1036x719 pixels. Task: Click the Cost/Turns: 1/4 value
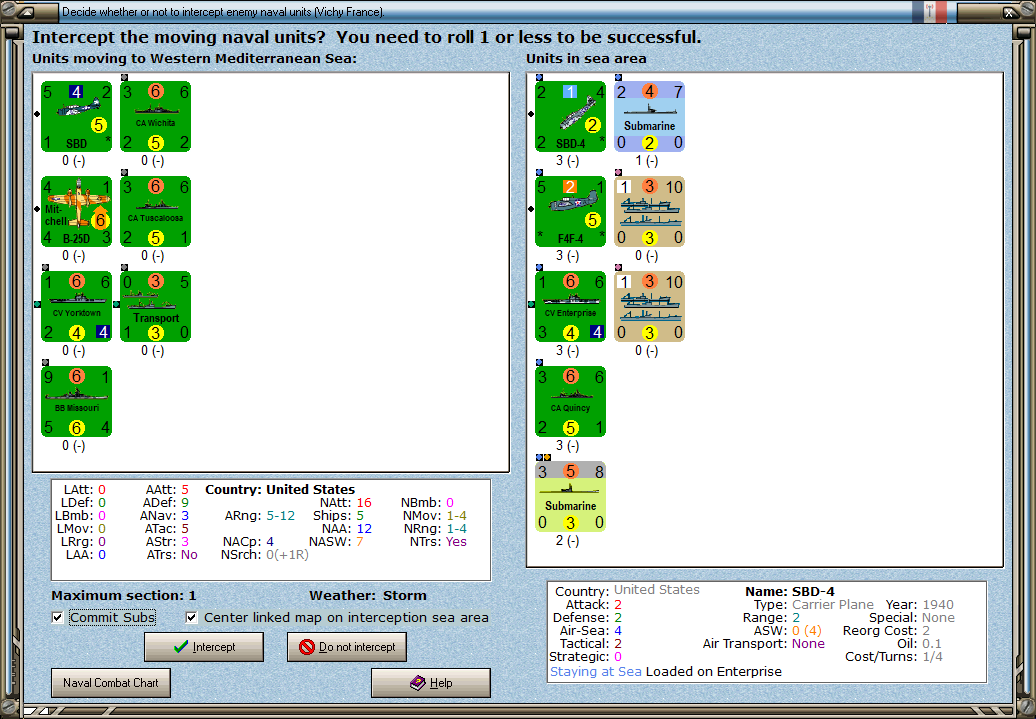[x=894, y=657]
